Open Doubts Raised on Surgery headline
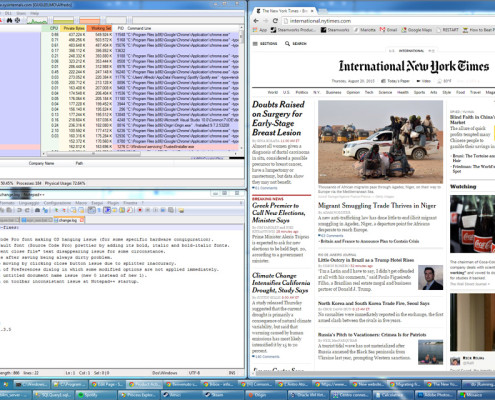495x400 pixels. point(278,118)
